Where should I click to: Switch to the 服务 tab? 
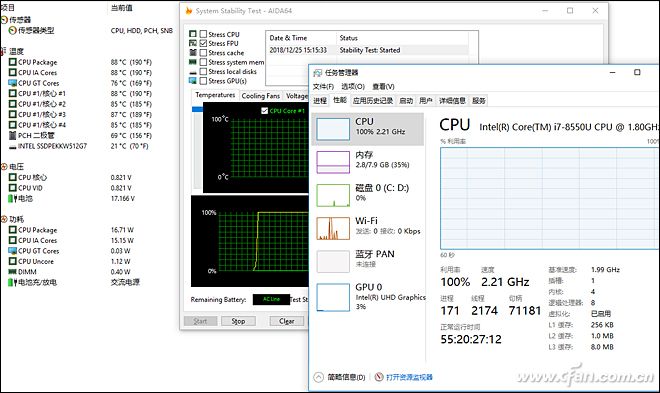coord(479,101)
